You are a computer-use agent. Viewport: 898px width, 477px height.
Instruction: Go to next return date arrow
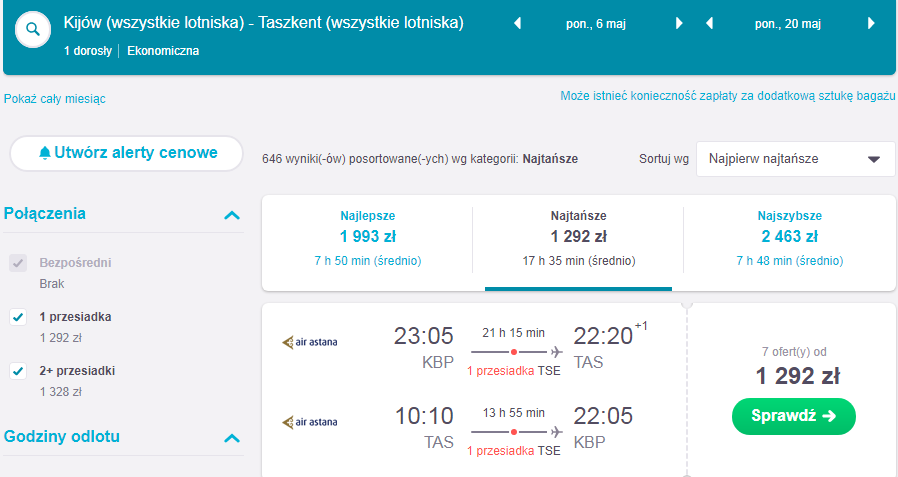pyautogui.click(x=871, y=23)
